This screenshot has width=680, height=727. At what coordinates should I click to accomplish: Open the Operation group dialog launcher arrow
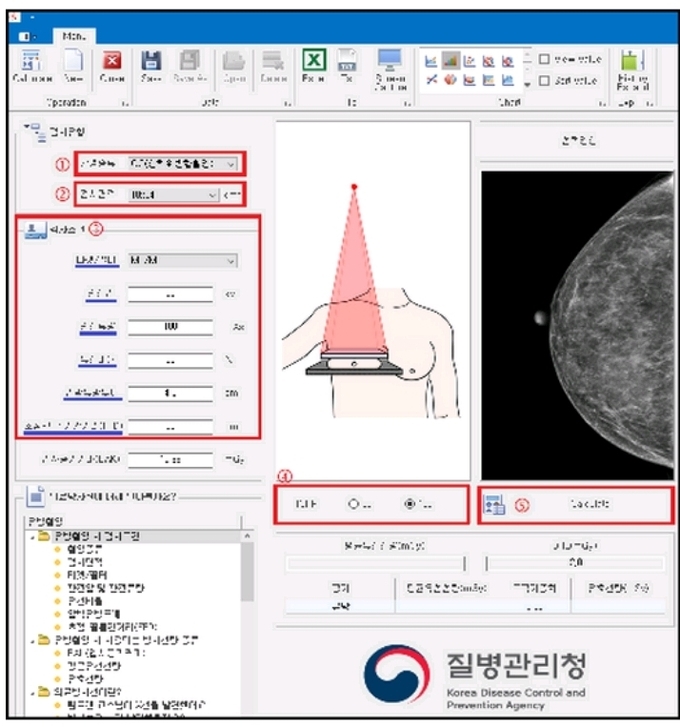pyautogui.click(x=125, y=103)
